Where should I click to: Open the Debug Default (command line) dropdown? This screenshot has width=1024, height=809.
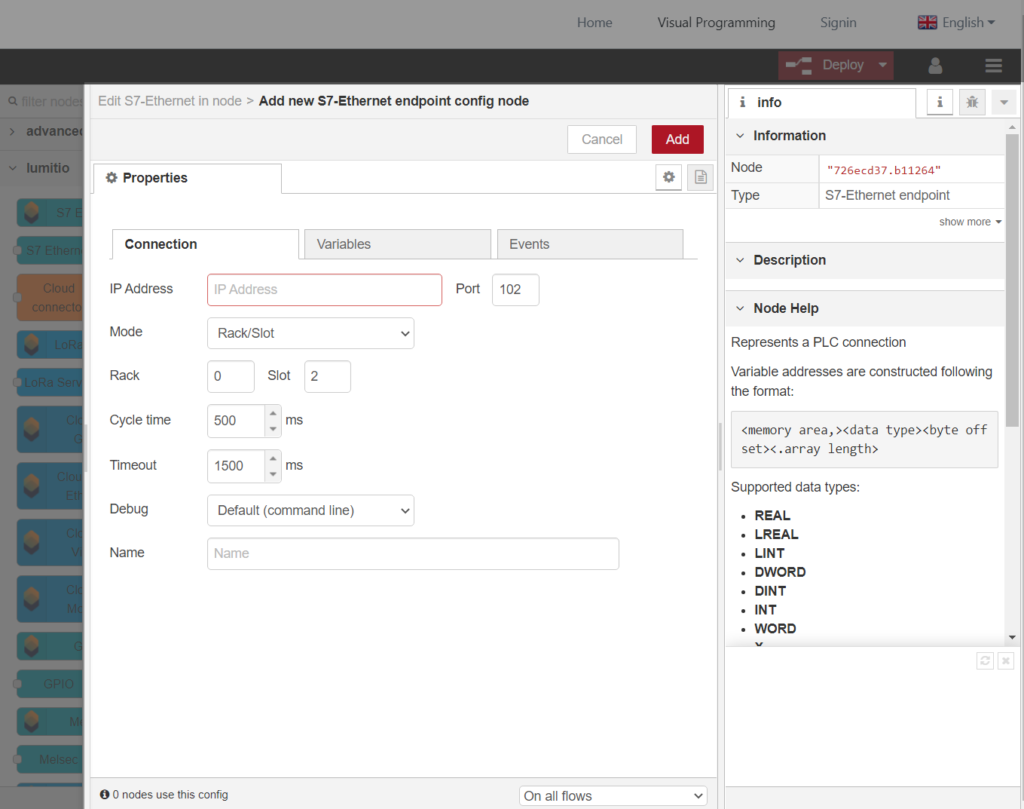(x=311, y=510)
